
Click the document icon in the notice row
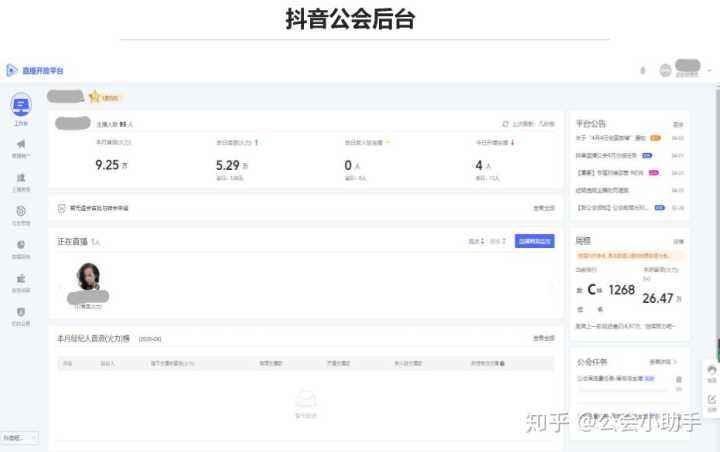point(62,208)
